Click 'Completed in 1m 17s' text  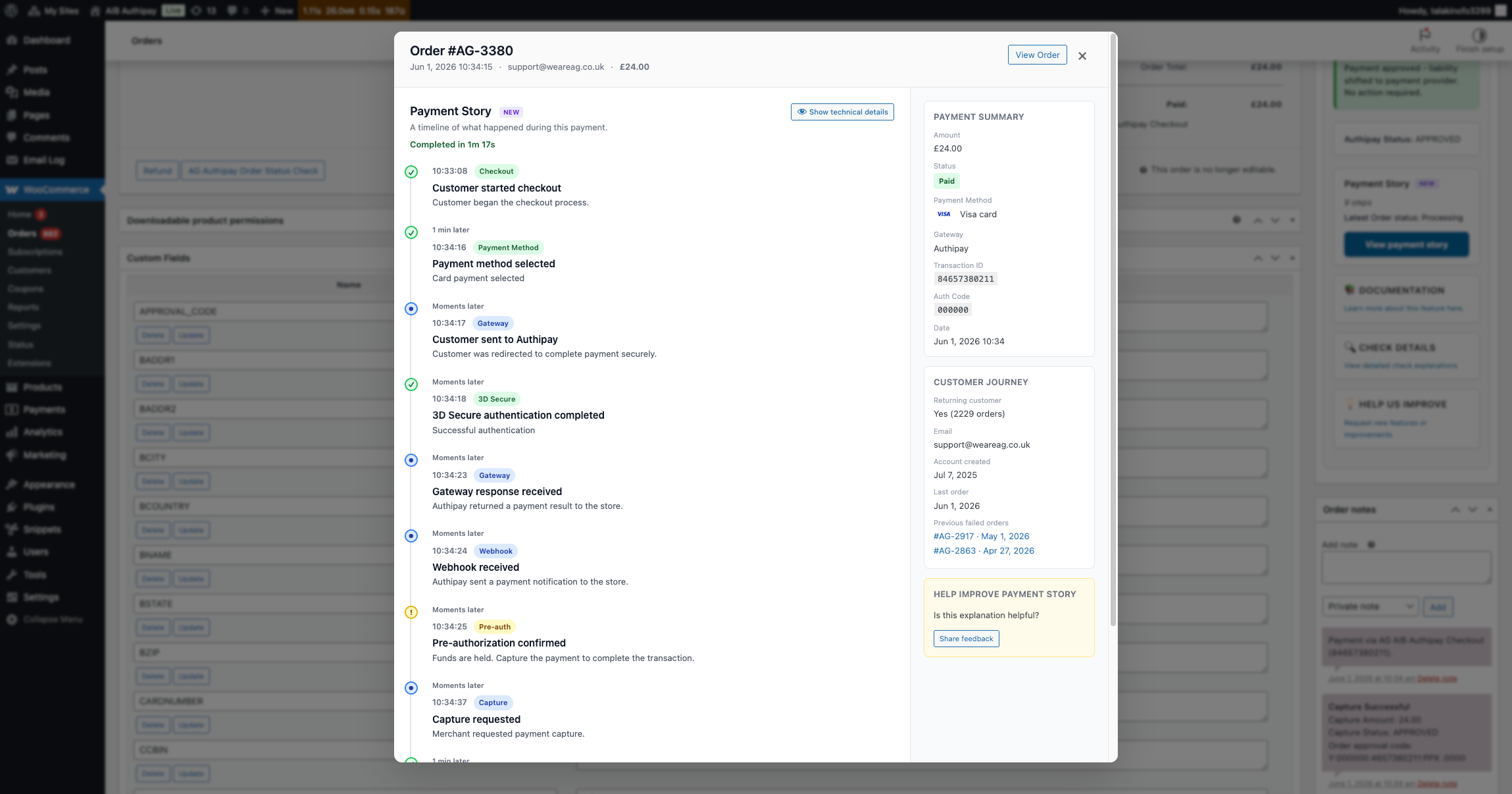[x=453, y=145]
